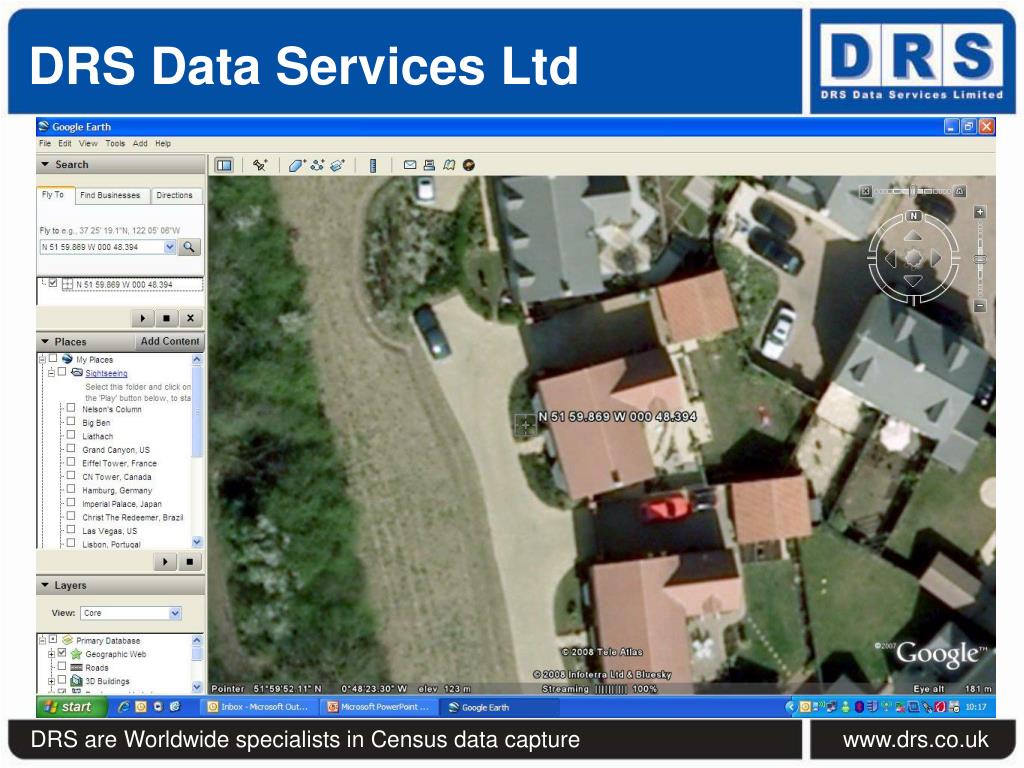Click the email envelope icon
The height and width of the screenshot is (768, 1024).
tap(409, 165)
